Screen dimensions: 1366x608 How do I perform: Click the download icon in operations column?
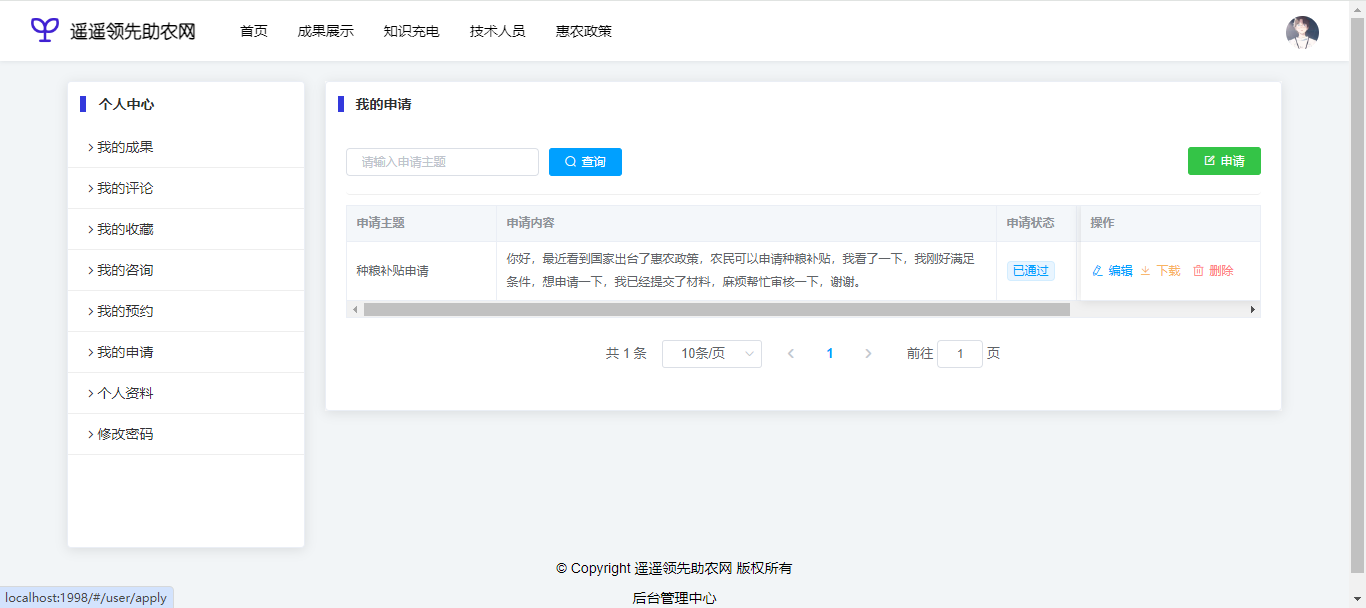coord(1146,271)
